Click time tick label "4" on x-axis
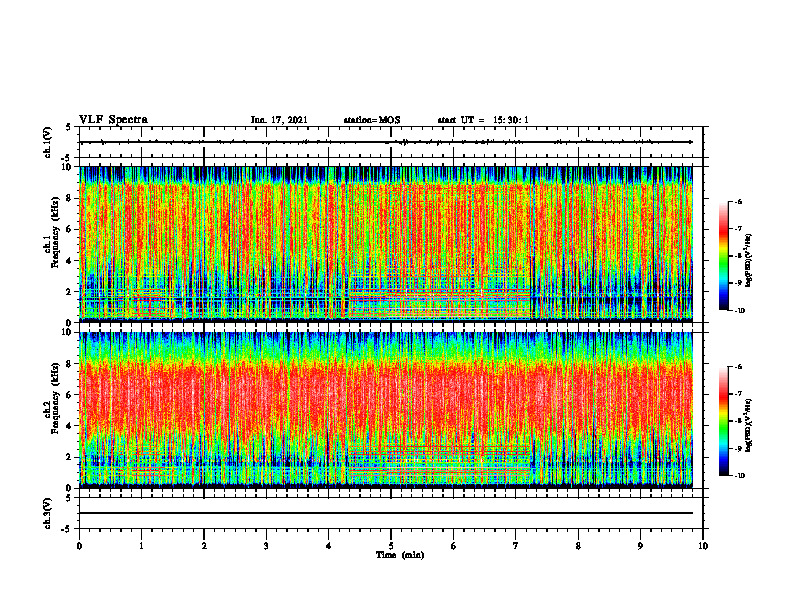The image size is (792, 612). 329,546
